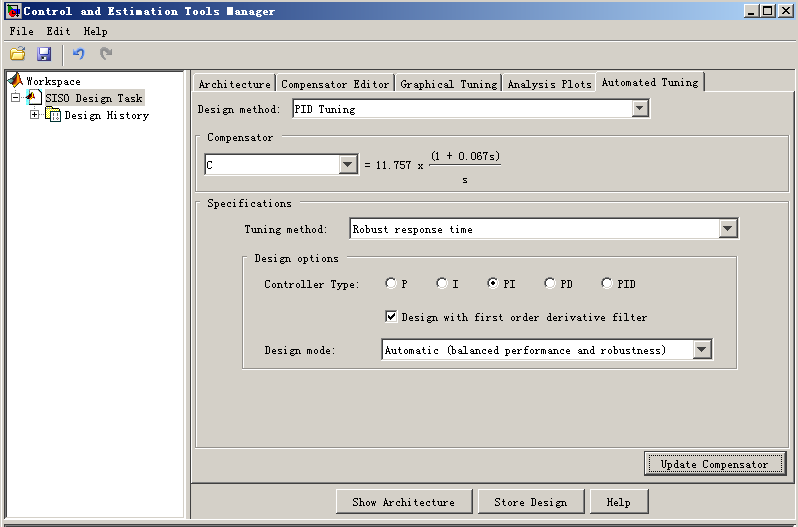This screenshot has width=798, height=527.
Task: Switch to the Architecture tab
Action: point(234,83)
